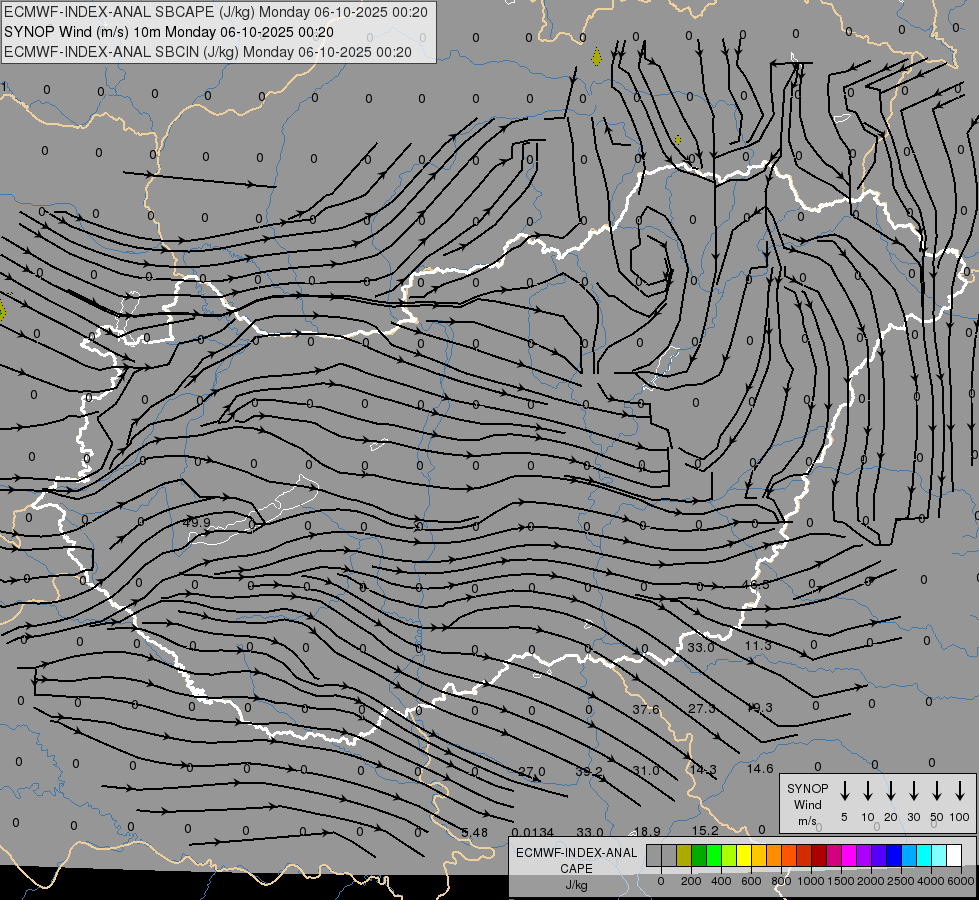Click the SBCAPE title line in header

(x=216, y=12)
